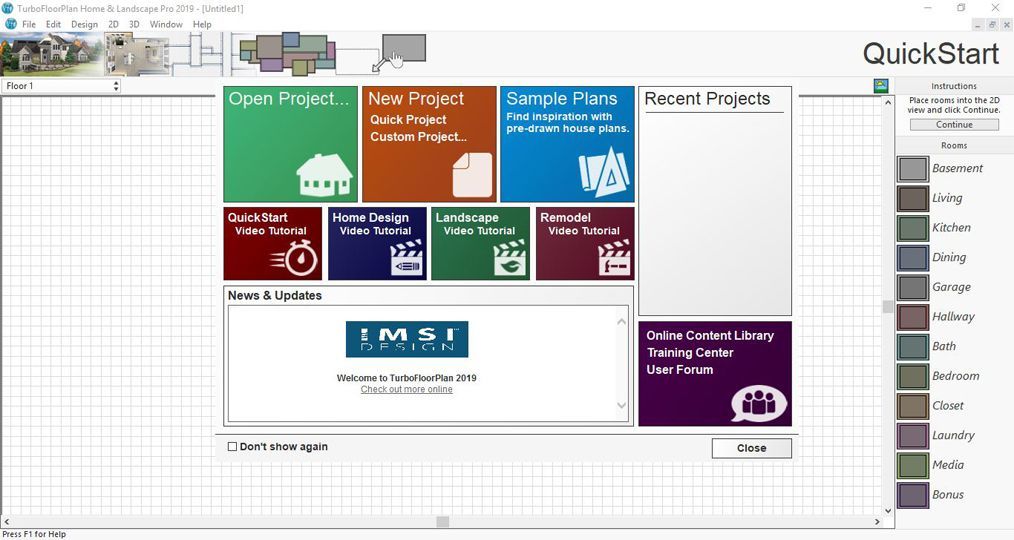This screenshot has width=1014, height=540.
Task: Click the house icon on Open Project
Action: pyautogui.click(x=324, y=175)
